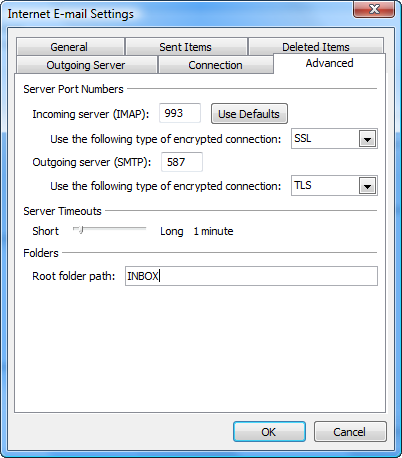The width and height of the screenshot is (402, 458).
Task: Confirm settings with the OK button
Action: 269,432
